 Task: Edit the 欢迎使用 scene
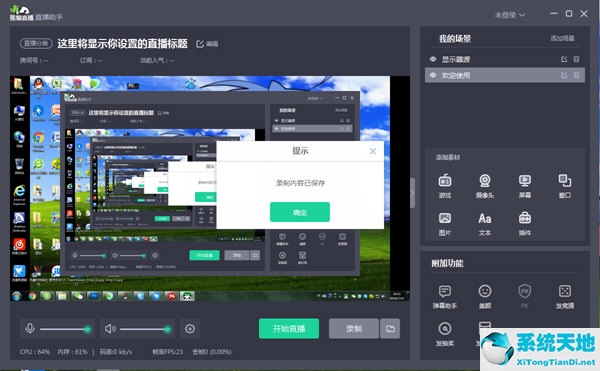[x=564, y=75]
